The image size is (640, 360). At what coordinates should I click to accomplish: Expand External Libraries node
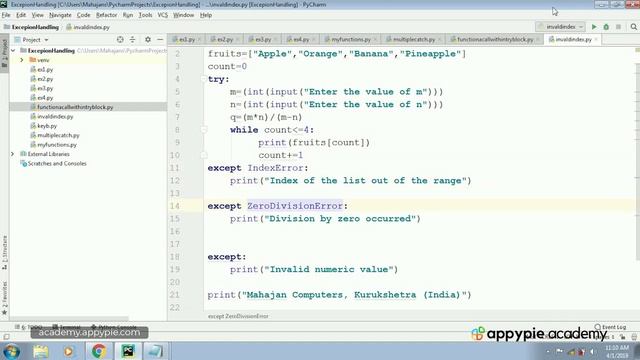[x=13, y=154]
